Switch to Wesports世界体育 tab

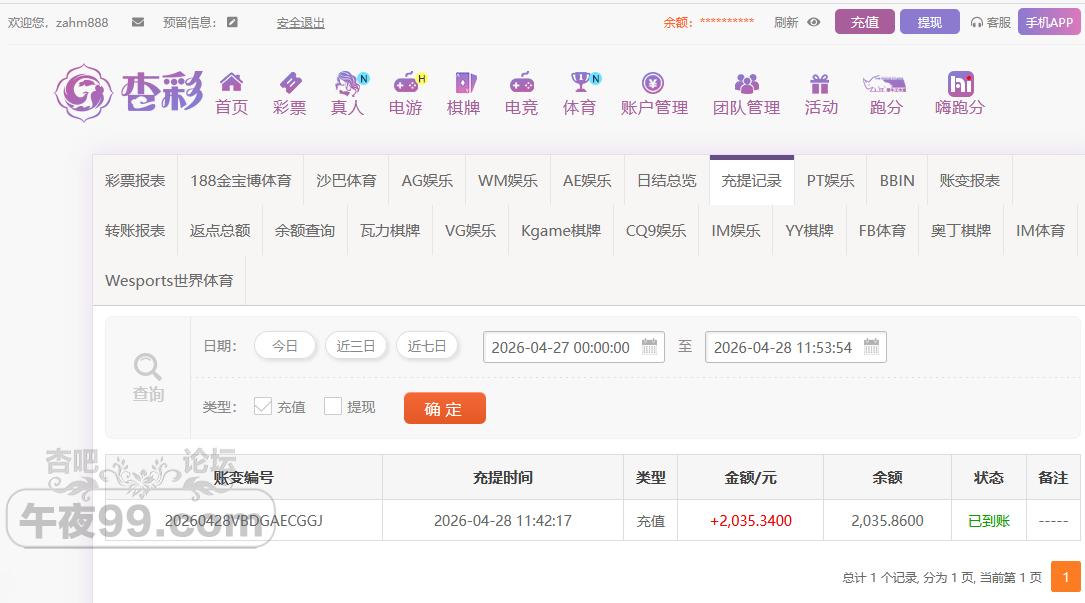point(169,280)
